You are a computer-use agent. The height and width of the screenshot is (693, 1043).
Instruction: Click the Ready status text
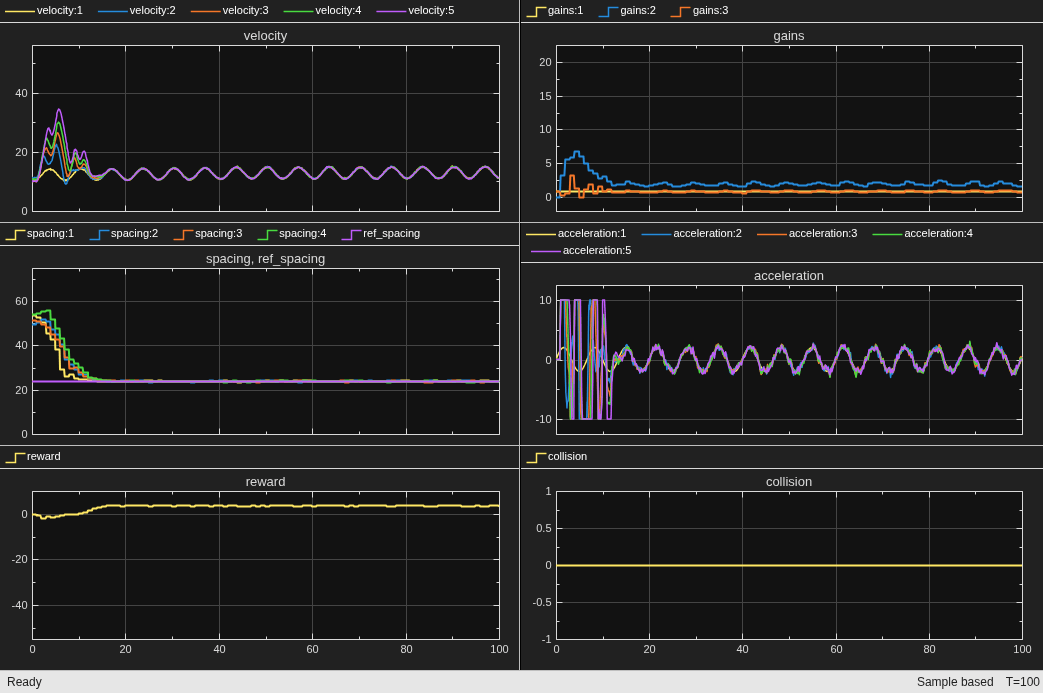point(25,682)
